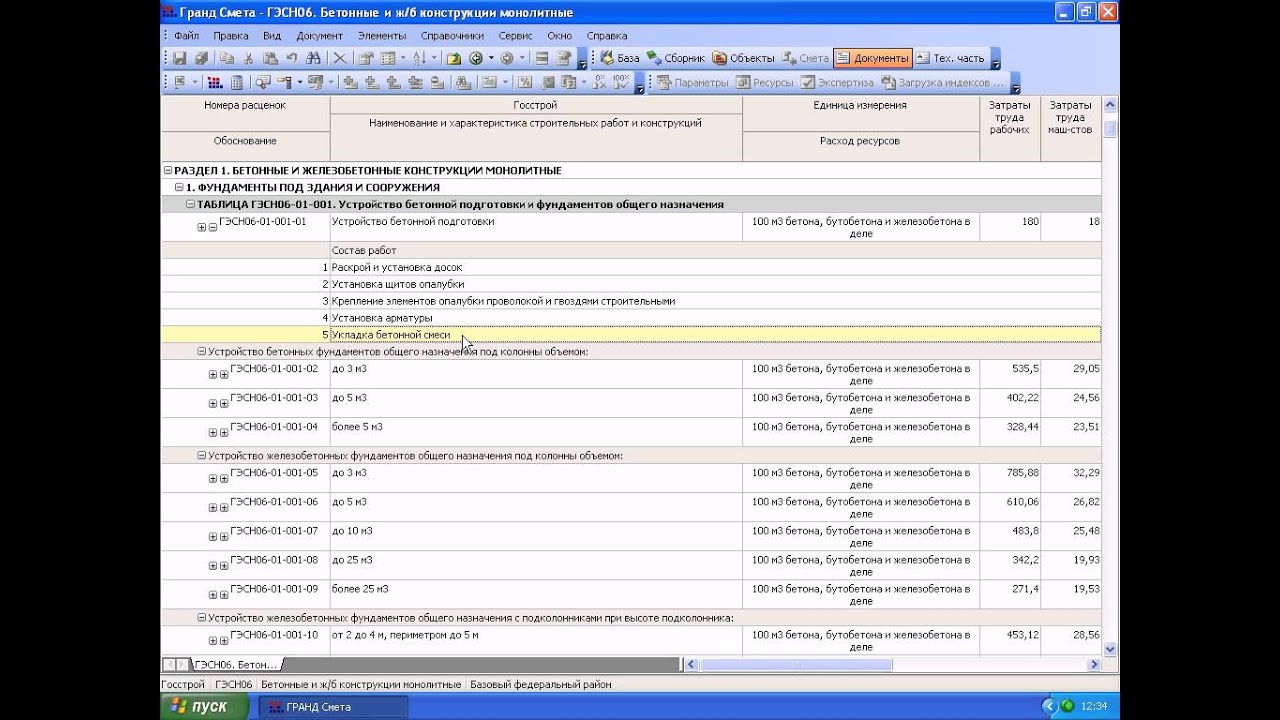Click 'Установка арматуры' row
The height and width of the screenshot is (720, 1280).
tap(631, 318)
